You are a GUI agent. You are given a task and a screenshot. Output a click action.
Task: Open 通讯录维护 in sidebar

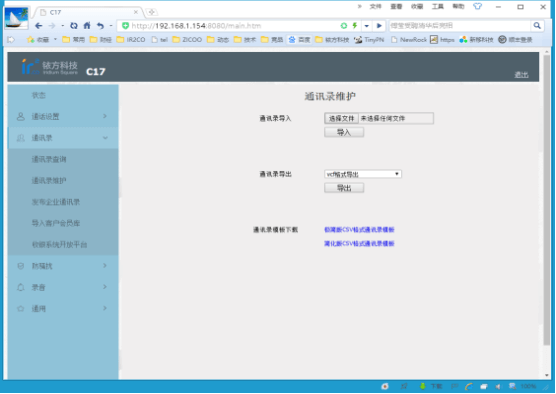[x=63, y=181]
